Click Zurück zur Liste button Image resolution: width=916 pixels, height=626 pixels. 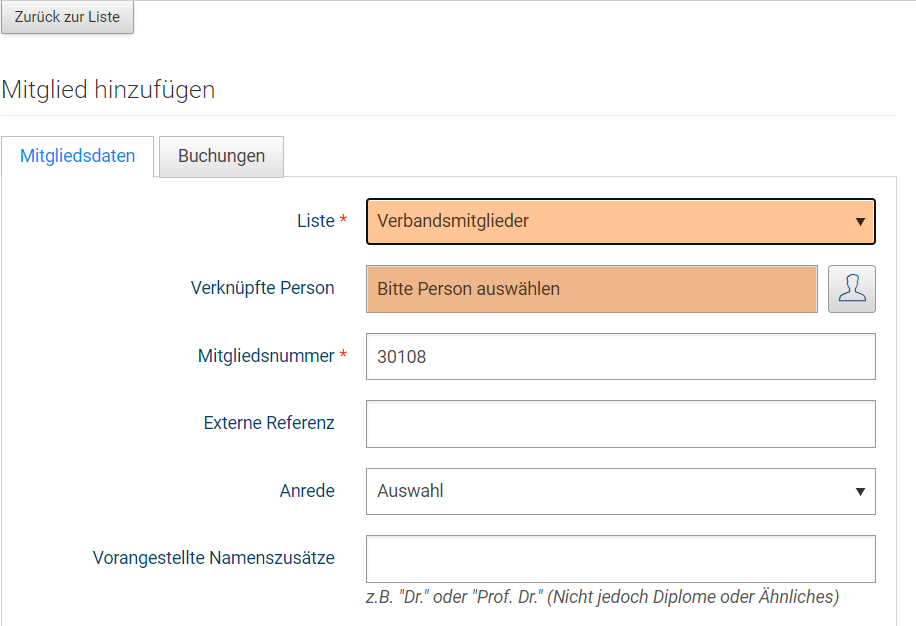67,18
